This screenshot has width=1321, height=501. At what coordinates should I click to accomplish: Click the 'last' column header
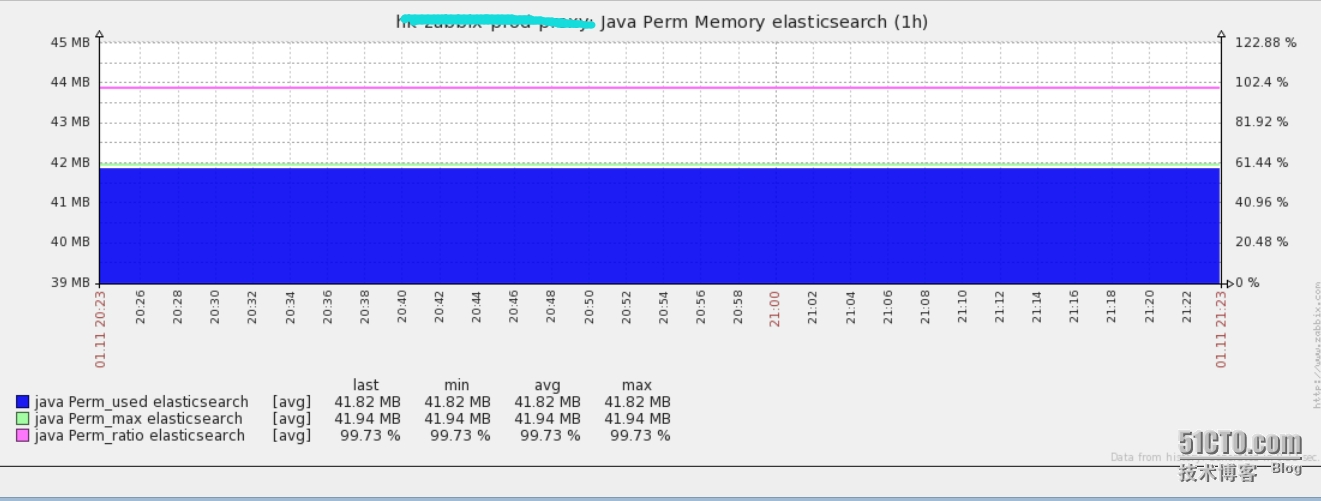(x=366, y=385)
